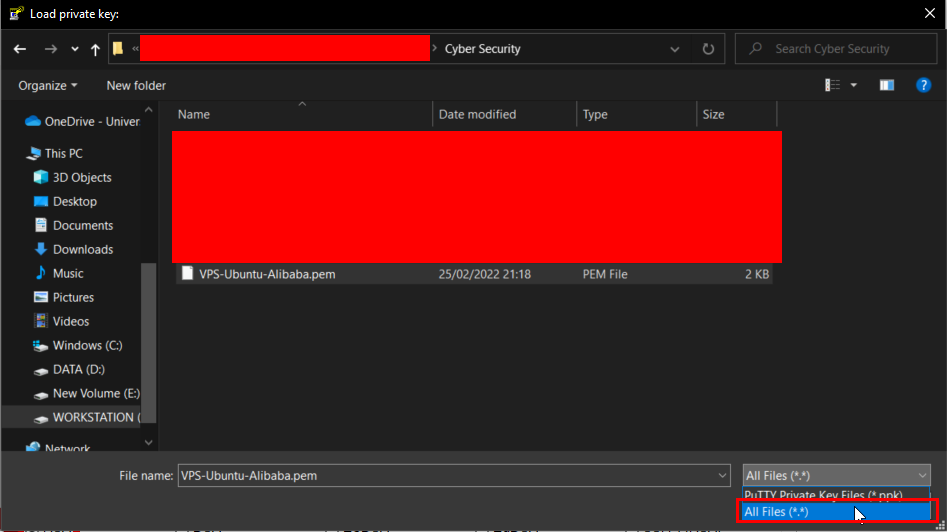947x532 pixels.
Task: Expand the address bar history dropdown
Action: (x=676, y=49)
